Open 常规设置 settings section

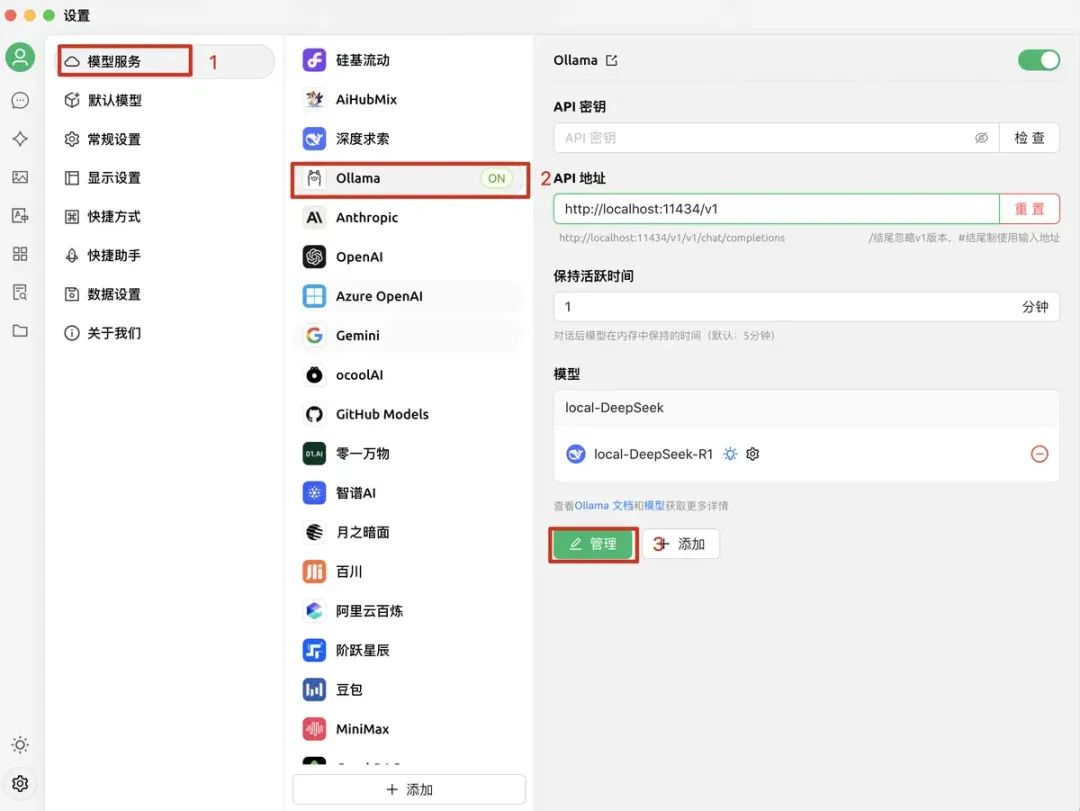pos(164,139)
